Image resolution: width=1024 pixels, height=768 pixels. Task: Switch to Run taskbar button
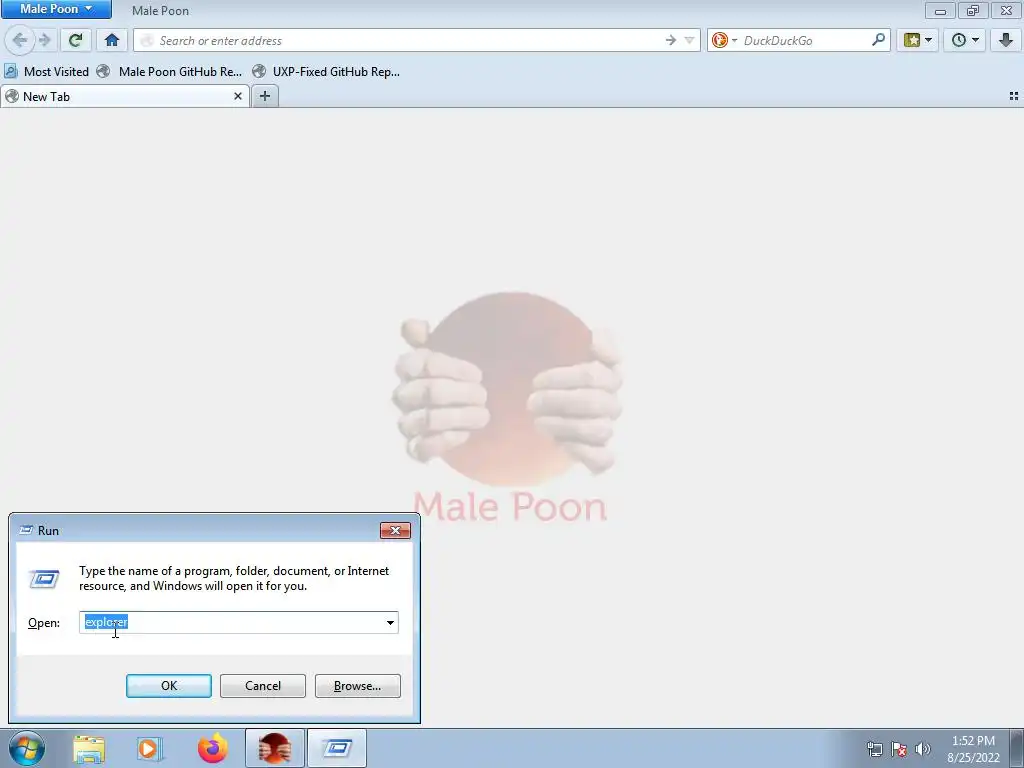336,748
